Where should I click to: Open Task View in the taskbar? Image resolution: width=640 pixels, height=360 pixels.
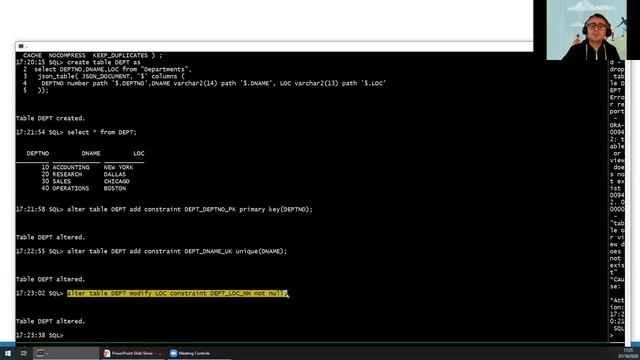pos(23,353)
